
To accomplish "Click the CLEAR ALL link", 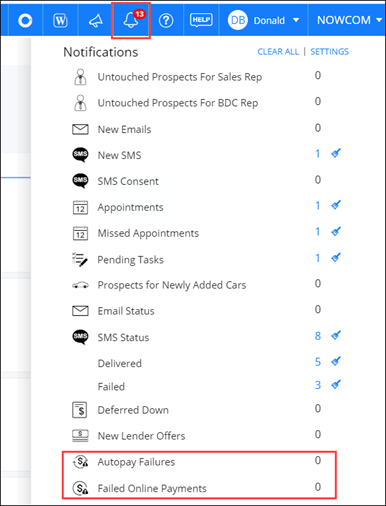I will [278, 52].
